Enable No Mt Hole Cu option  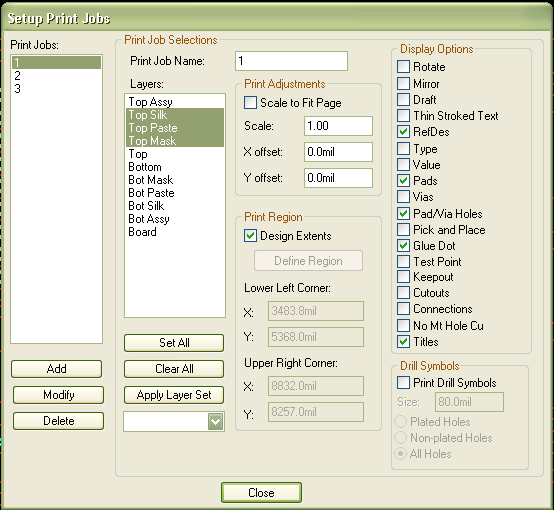click(x=403, y=325)
